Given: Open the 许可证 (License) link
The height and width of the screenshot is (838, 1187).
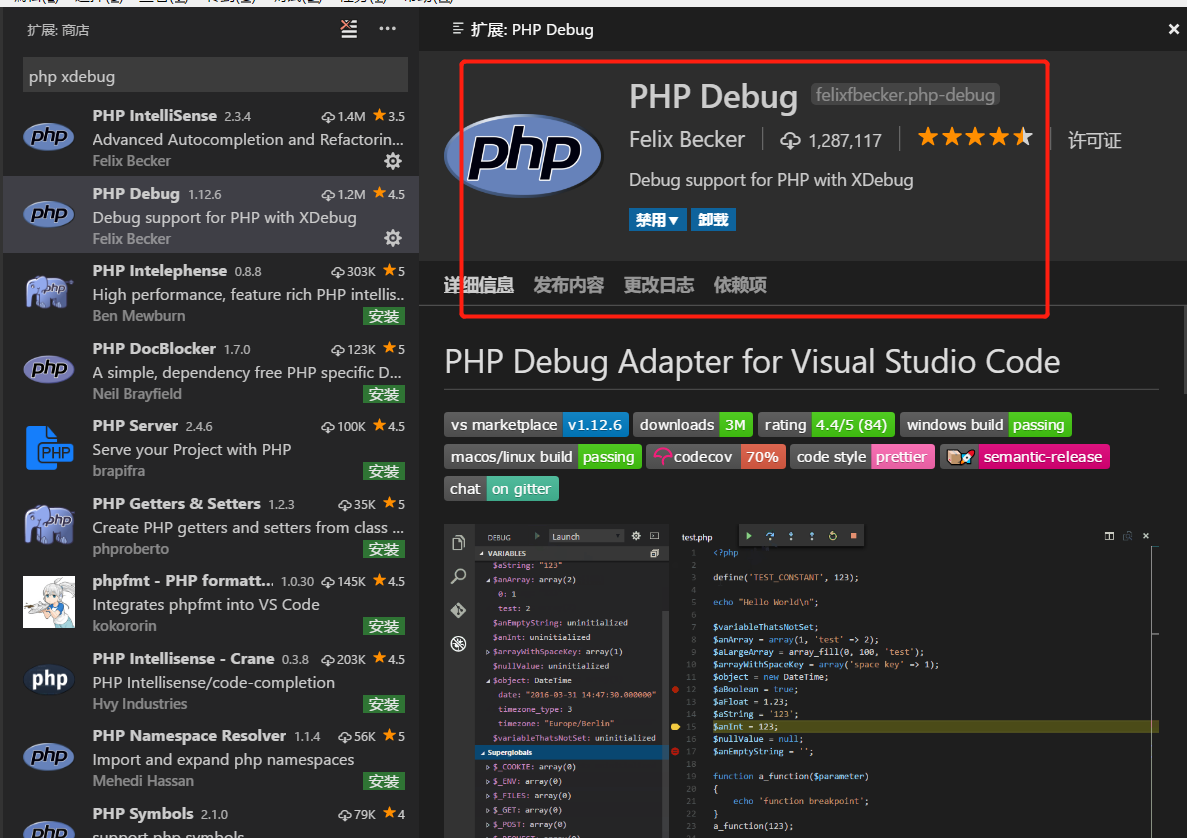Looking at the screenshot, I should pos(1095,141).
